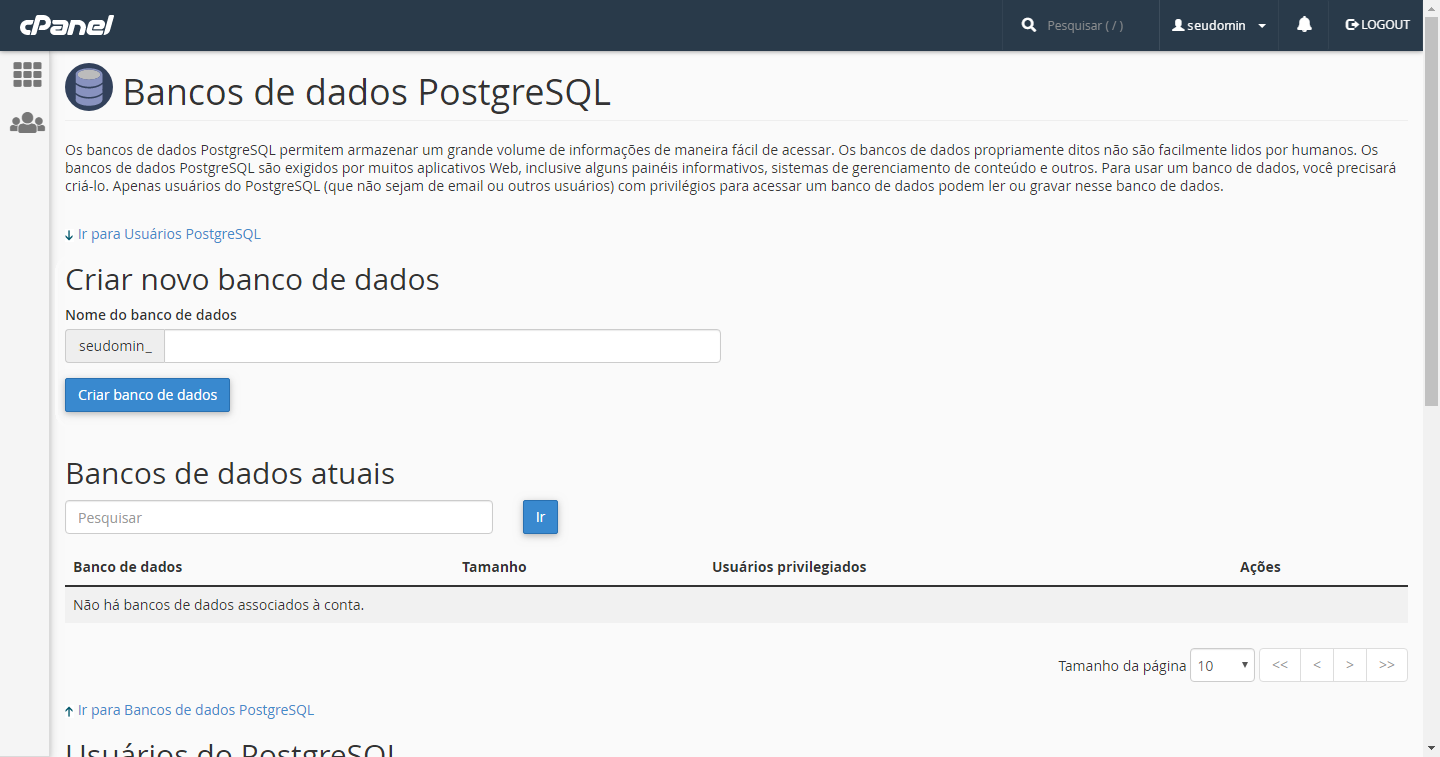Screen dimensions: 1440x757
Task: Click 'Não há bancos de dados' message row
Action: (736, 605)
